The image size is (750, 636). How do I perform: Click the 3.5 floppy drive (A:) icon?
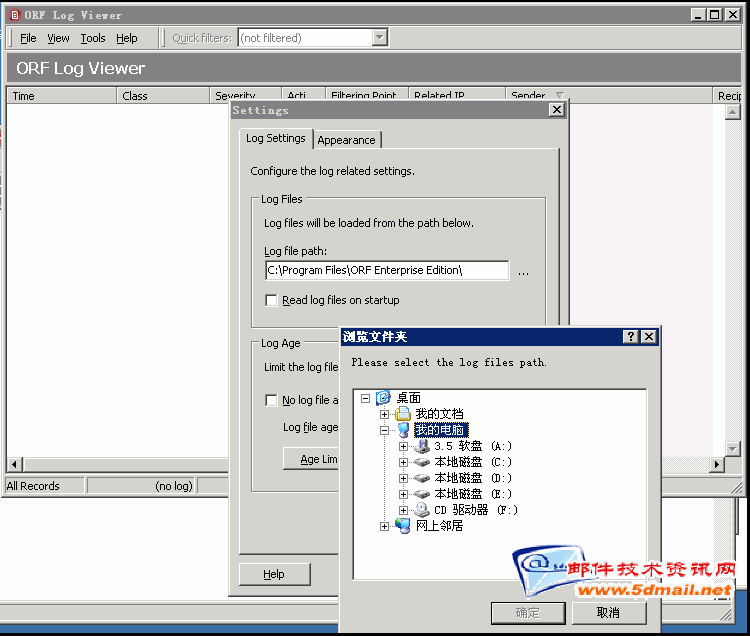coord(421,446)
